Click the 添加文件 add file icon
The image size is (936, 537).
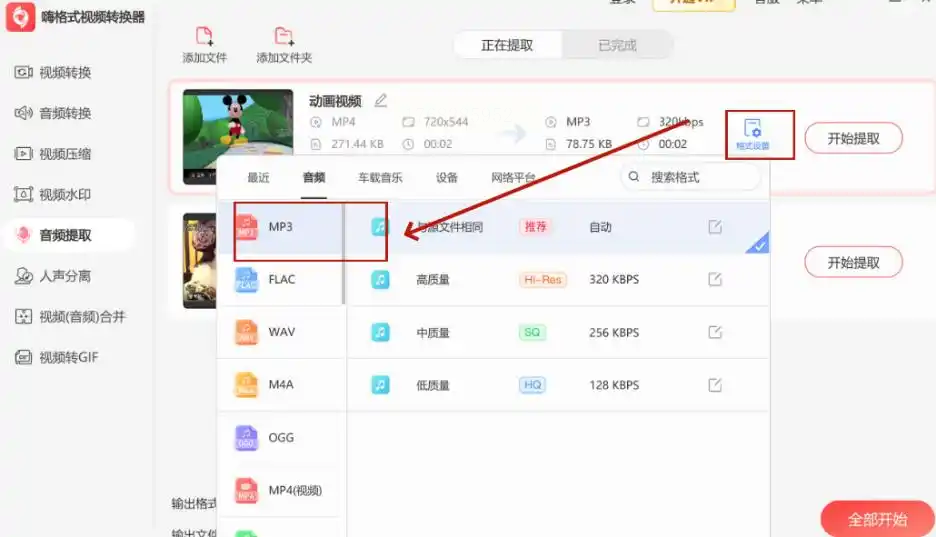tap(204, 36)
